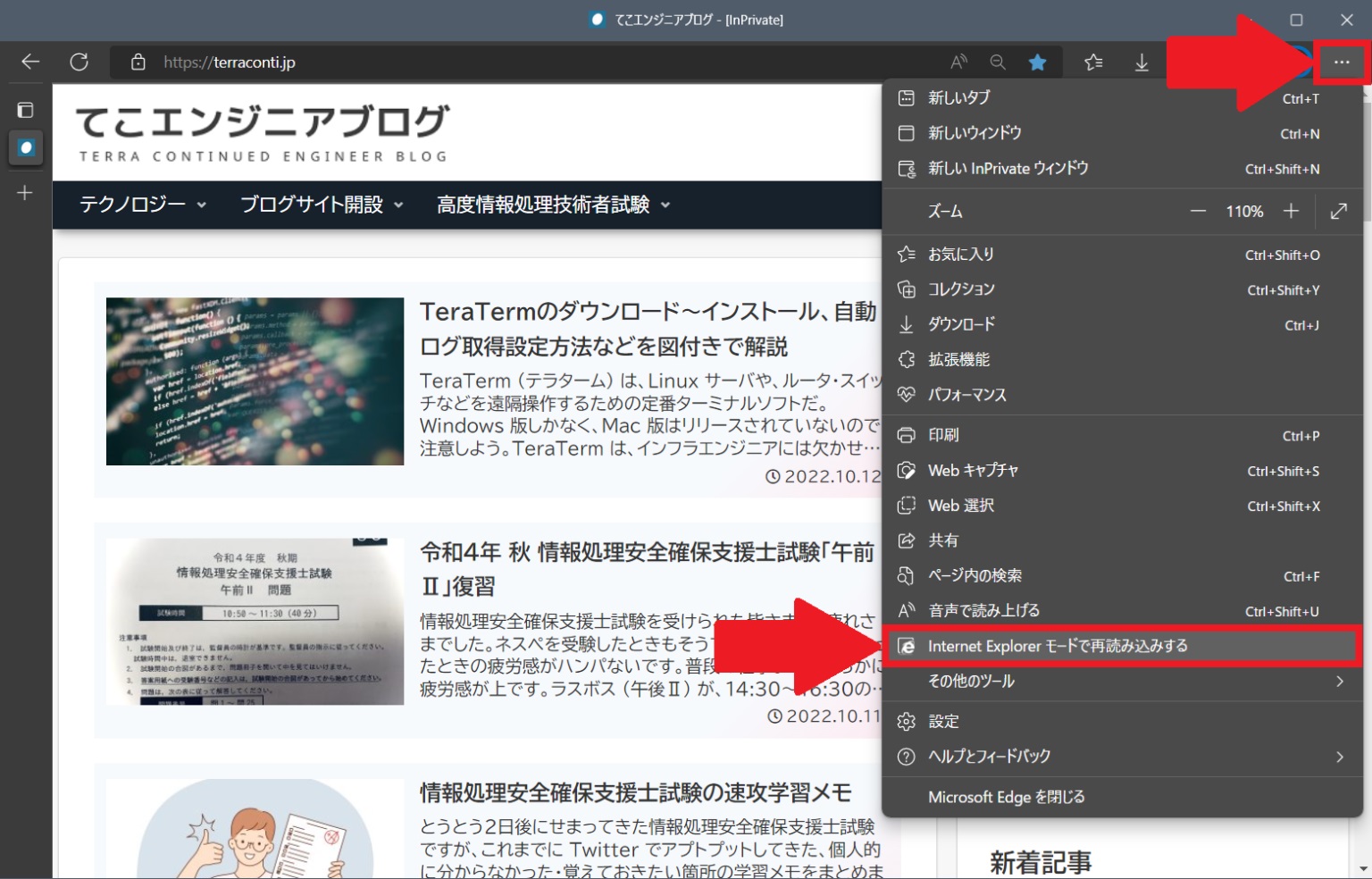Click the tab actions icon in the sidebar
1372x879 pixels.
tap(26, 109)
